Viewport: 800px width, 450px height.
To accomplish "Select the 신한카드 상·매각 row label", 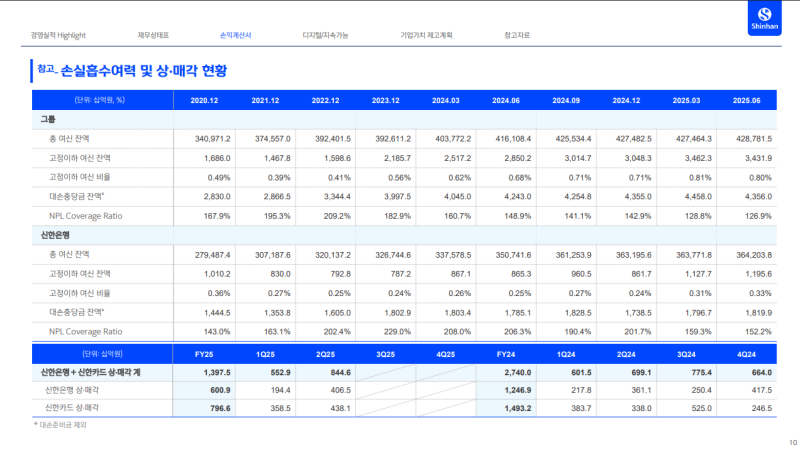I will pyautogui.click(x=78, y=407).
